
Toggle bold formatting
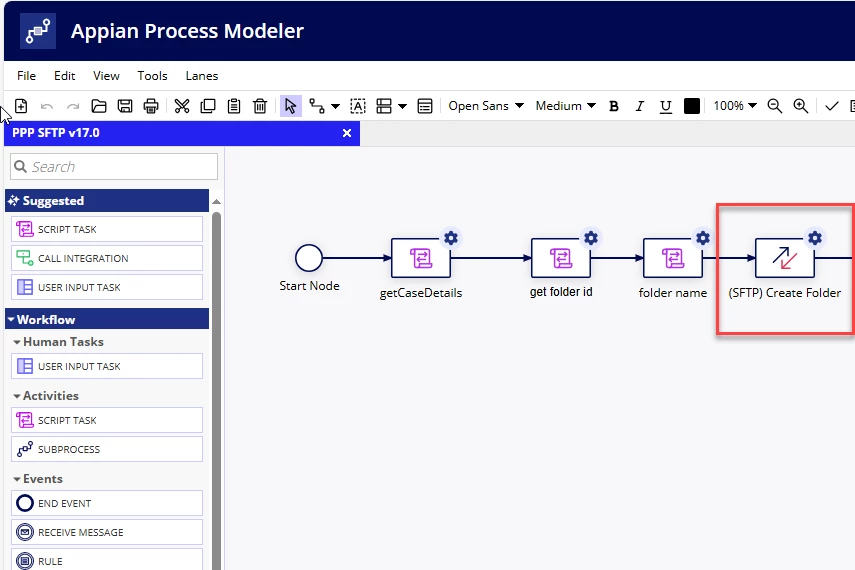click(613, 106)
